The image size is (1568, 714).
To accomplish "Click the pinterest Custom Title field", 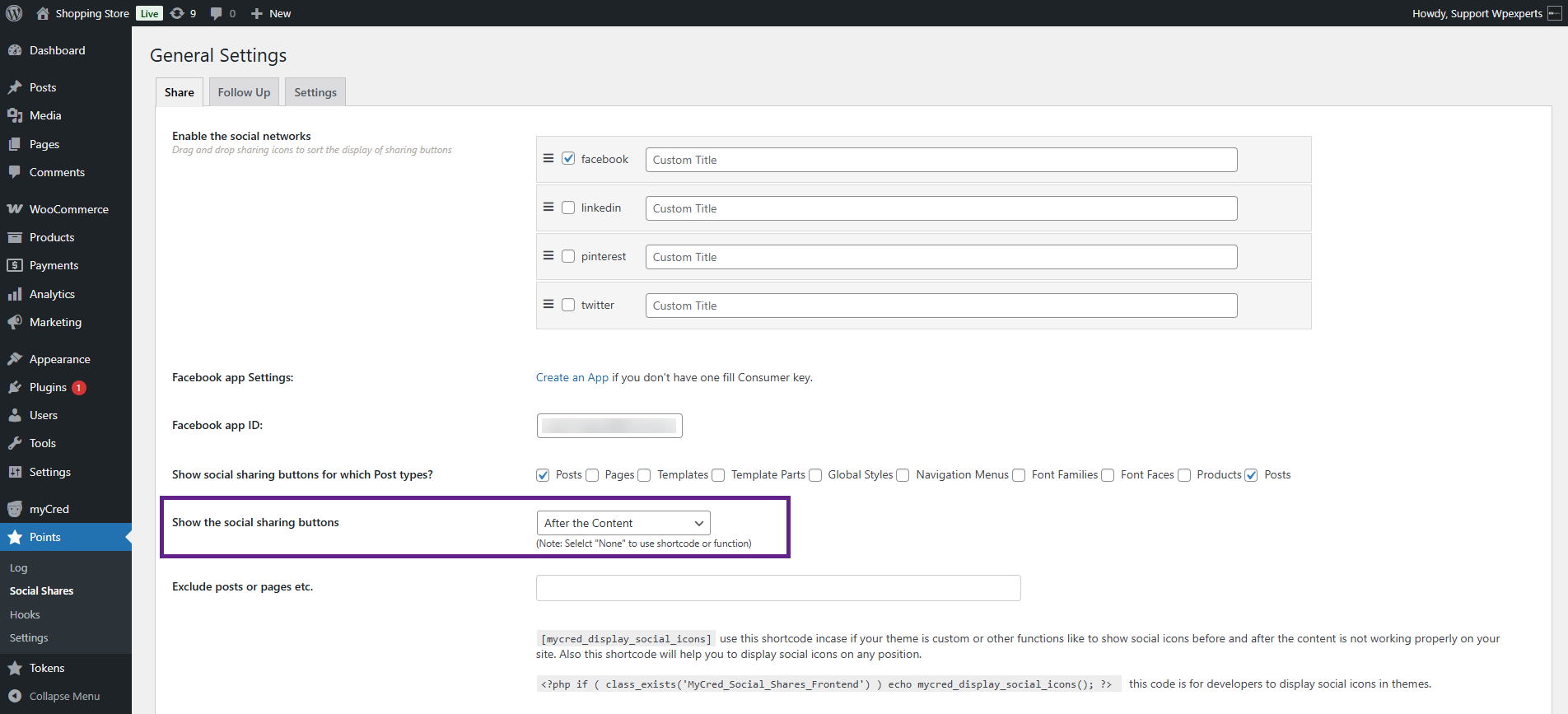I will [x=940, y=257].
